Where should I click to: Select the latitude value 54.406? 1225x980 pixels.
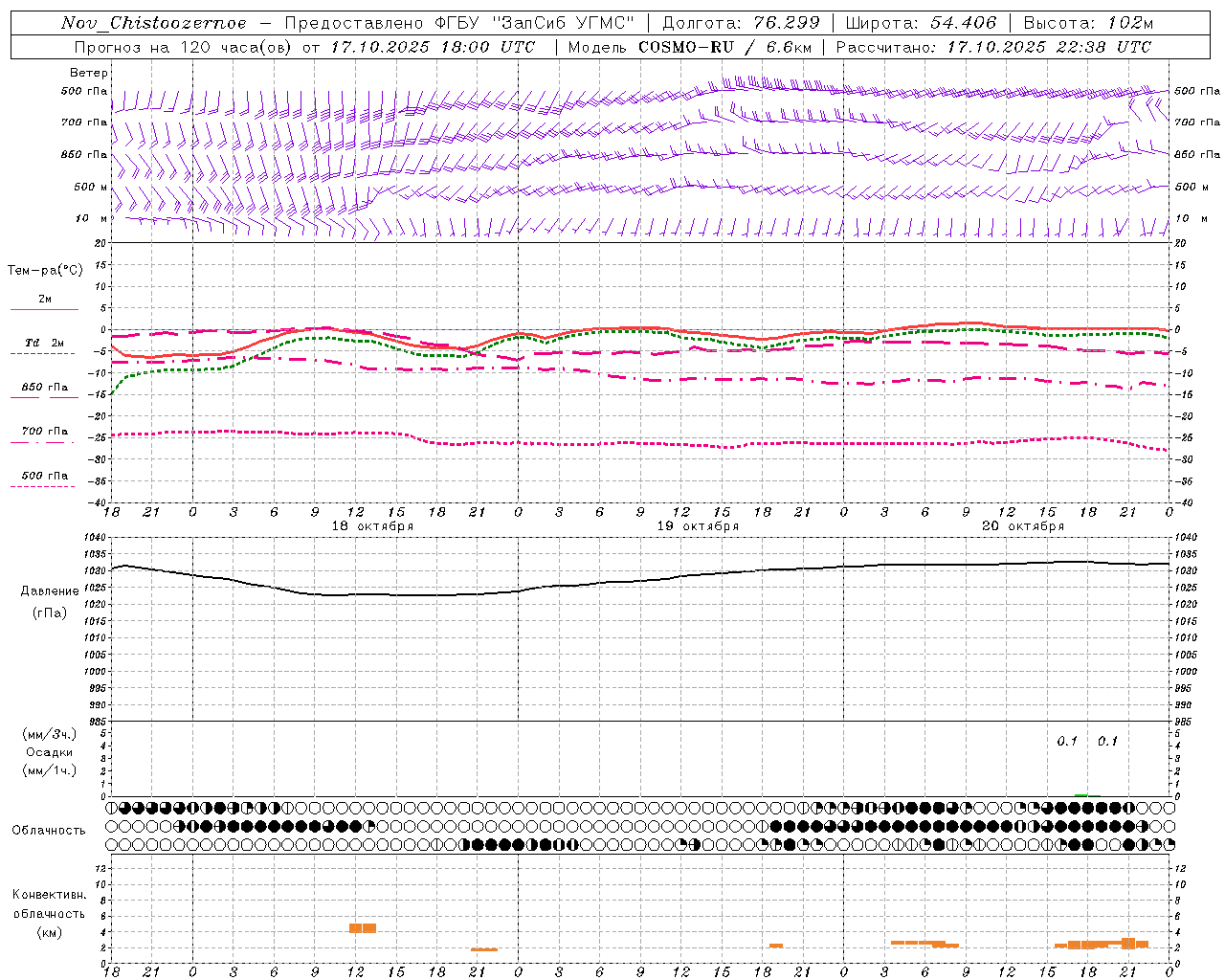click(963, 23)
